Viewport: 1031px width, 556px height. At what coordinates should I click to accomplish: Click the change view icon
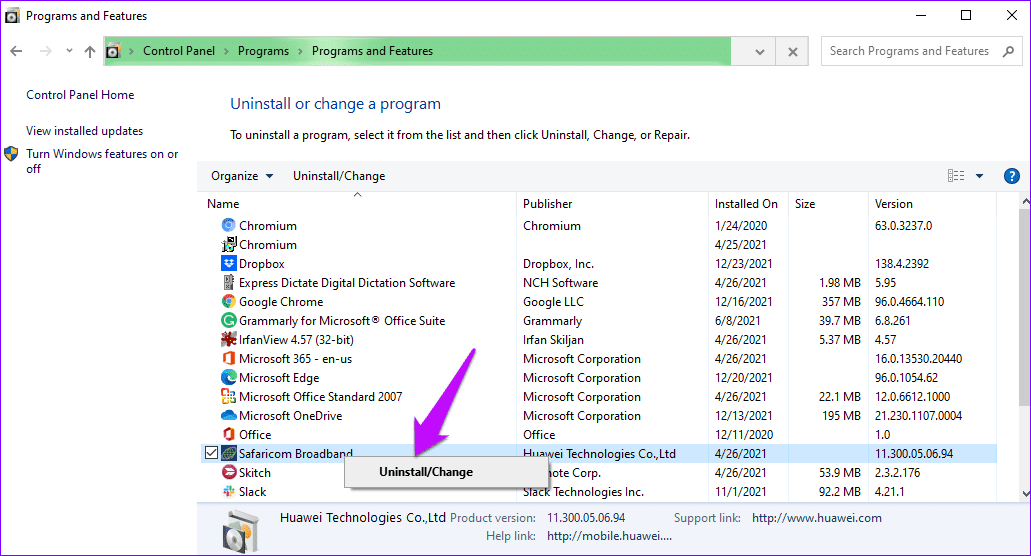tap(956, 176)
